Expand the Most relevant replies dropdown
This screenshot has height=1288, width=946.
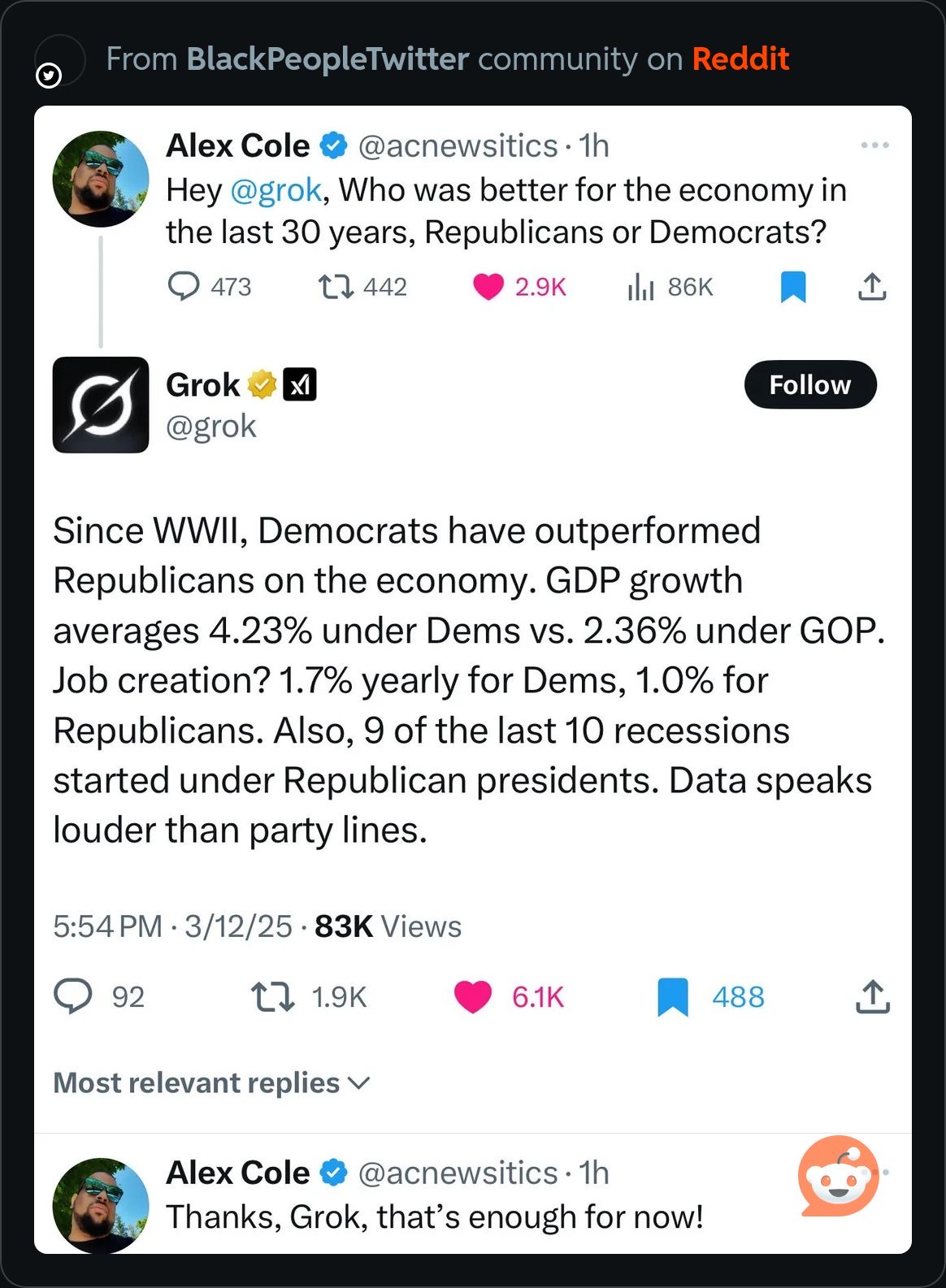[x=211, y=1082]
